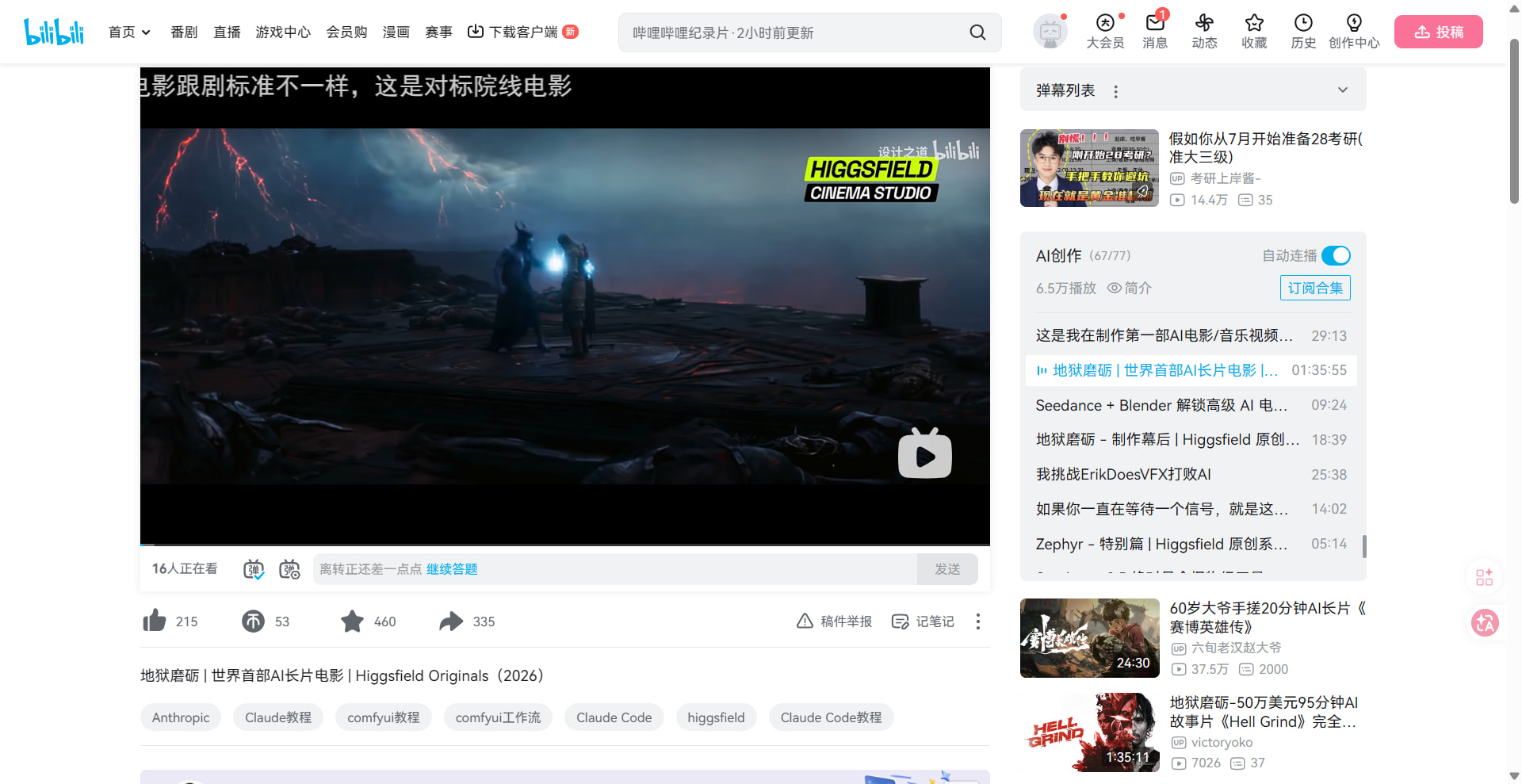The height and width of the screenshot is (784, 1522).
Task: Click the search magnifier icon
Action: [x=977, y=33]
